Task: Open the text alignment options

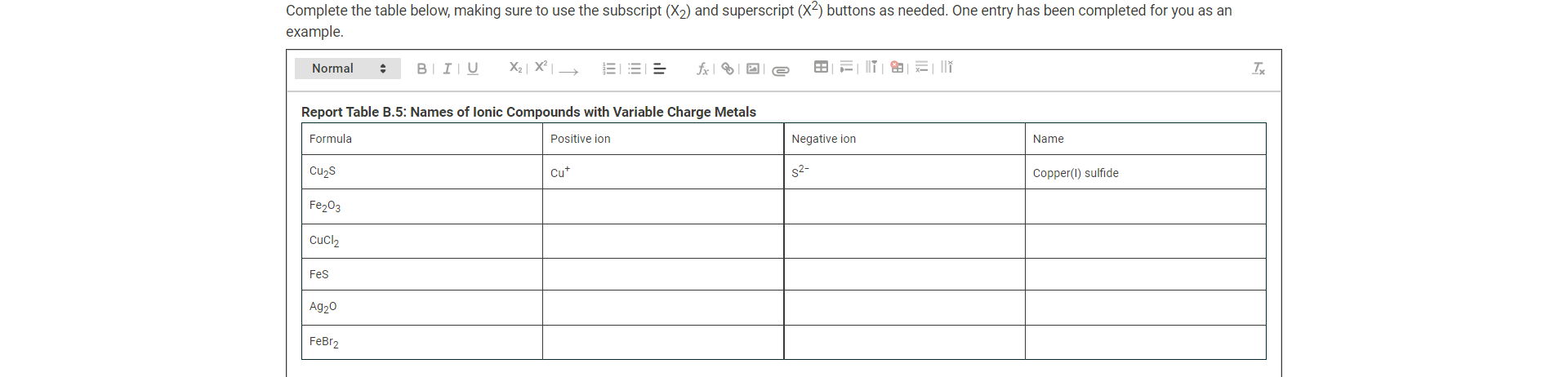Action: (660, 69)
